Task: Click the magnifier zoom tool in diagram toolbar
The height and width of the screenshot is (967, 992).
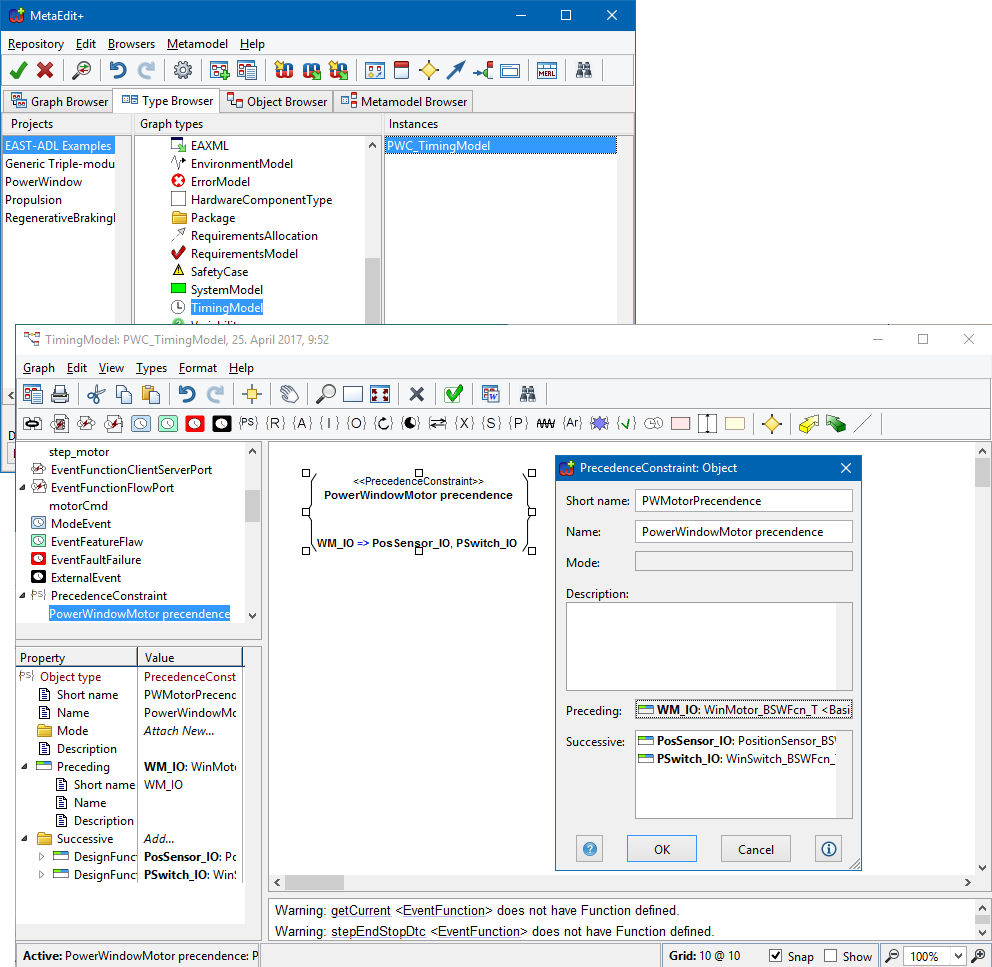Action: (x=326, y=394)
